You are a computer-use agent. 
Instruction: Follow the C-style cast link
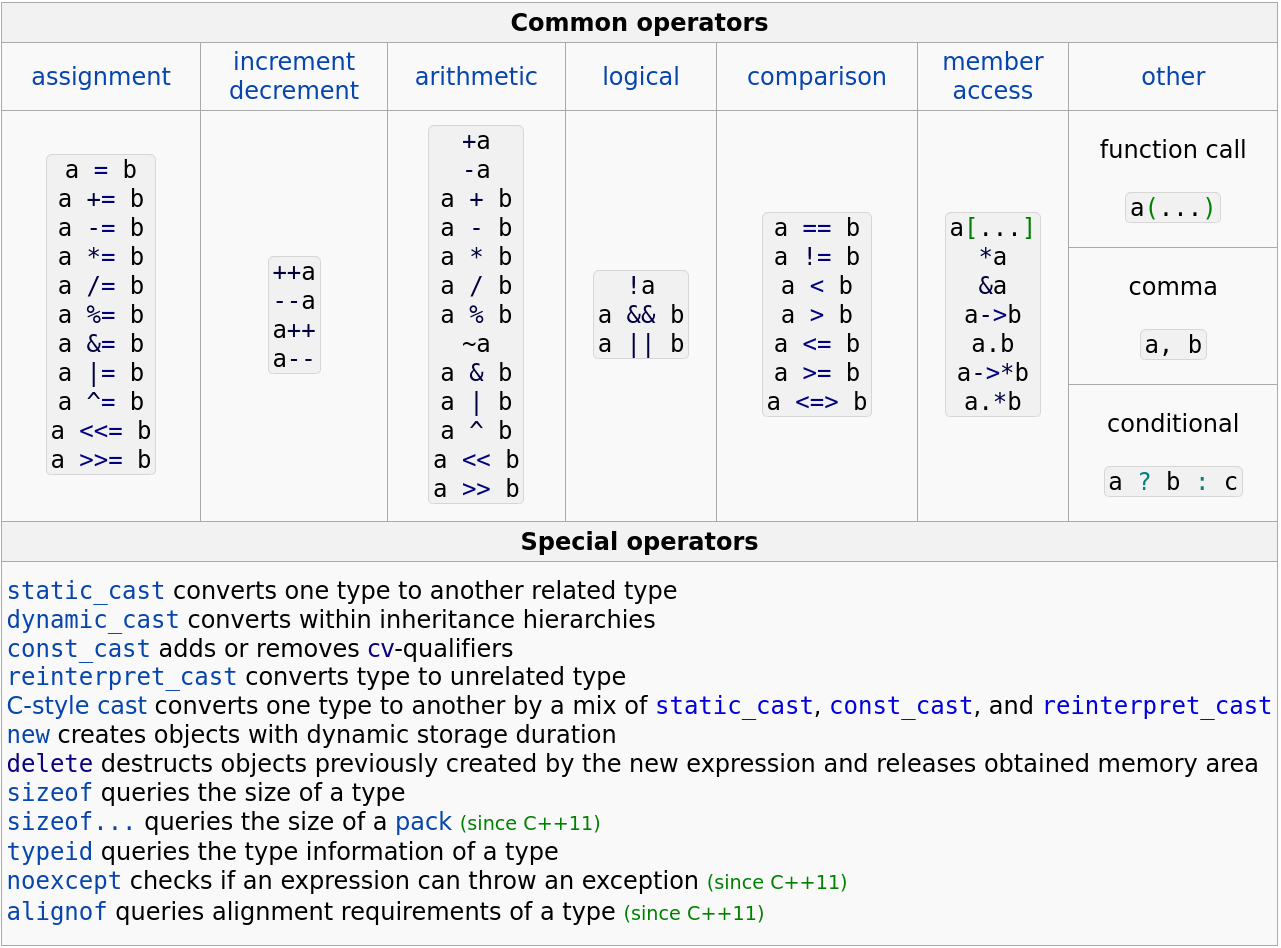click(x=76, y=706)
